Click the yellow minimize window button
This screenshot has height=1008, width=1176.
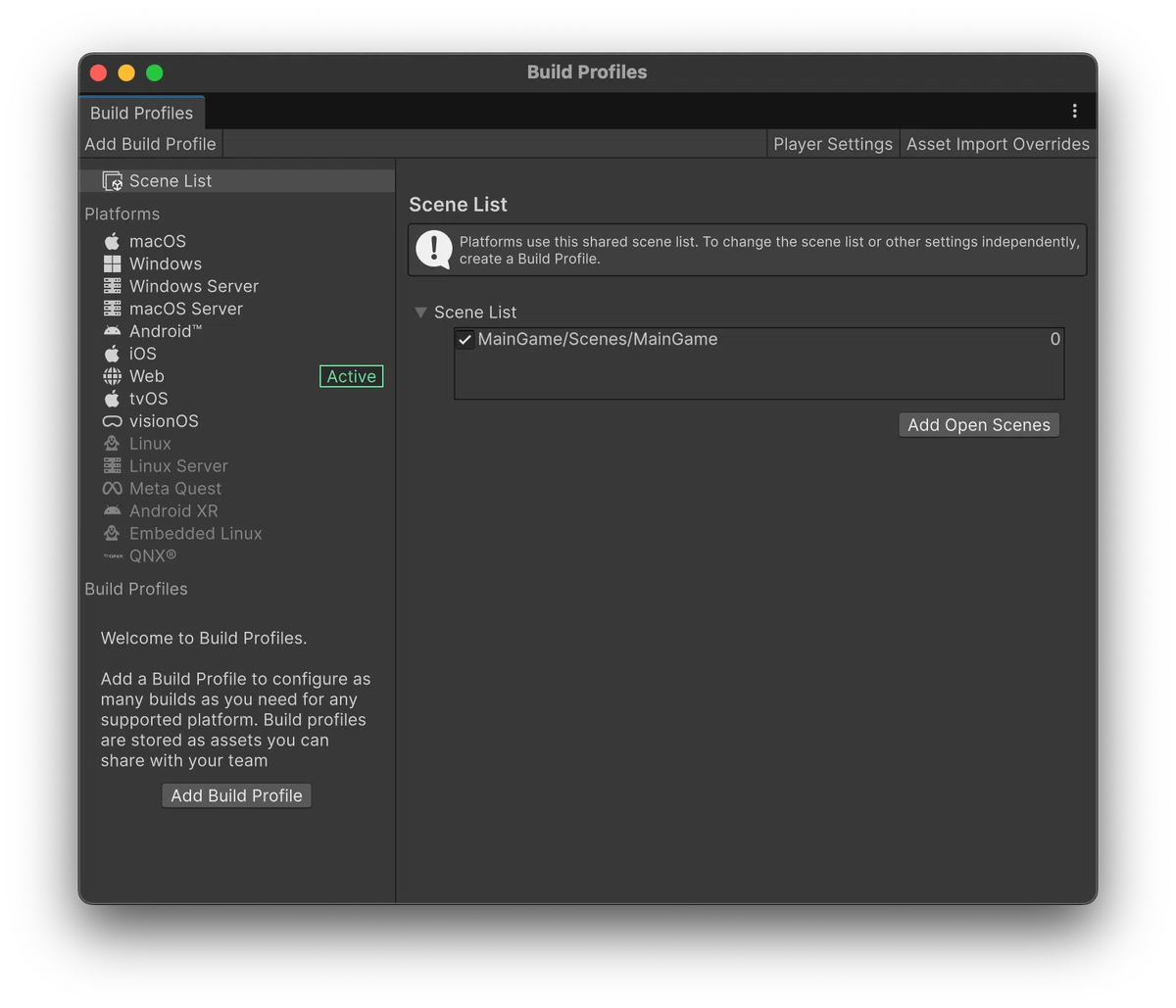[x=126, y=72]
